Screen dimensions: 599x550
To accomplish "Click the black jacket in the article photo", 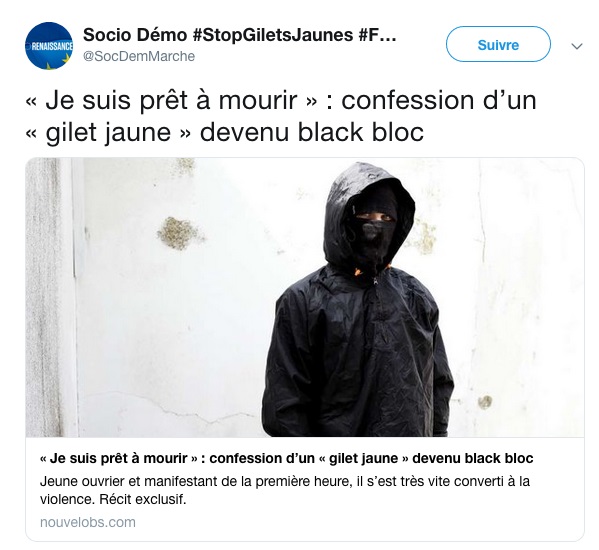I will coord(357,355).
